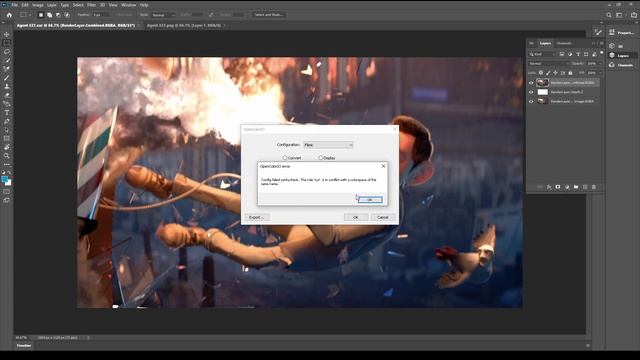Open the Image menu
640x360 pixels.
tap(38, 5)
